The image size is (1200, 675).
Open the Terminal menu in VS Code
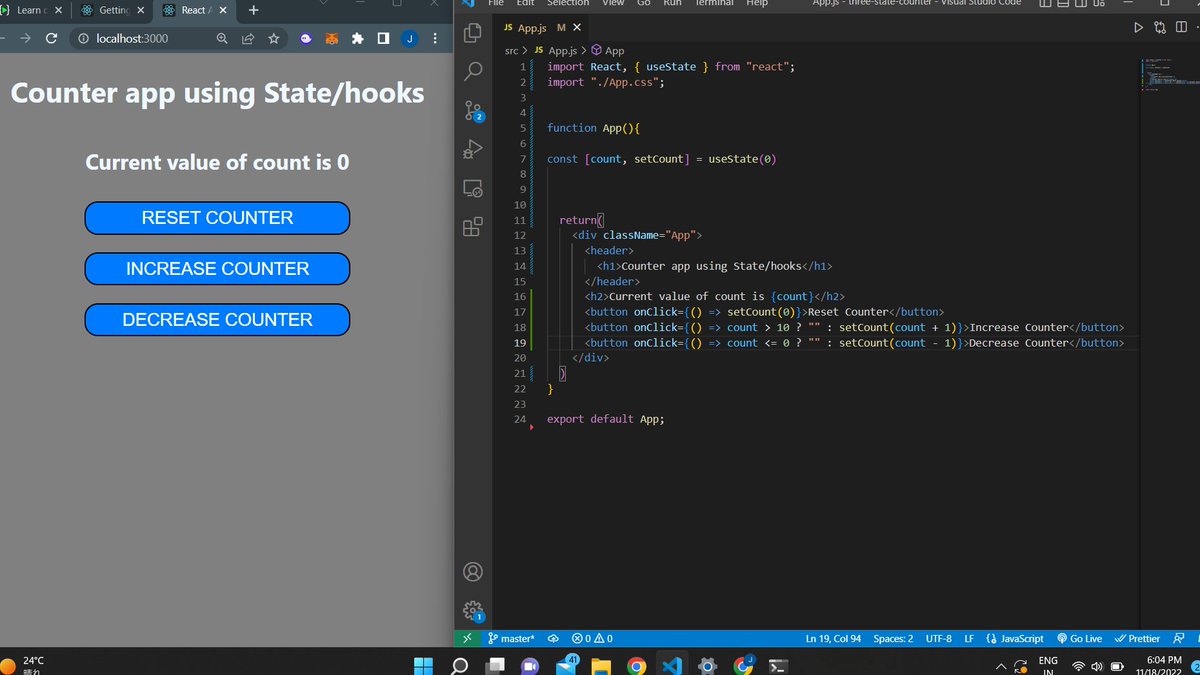coord(714,3)
